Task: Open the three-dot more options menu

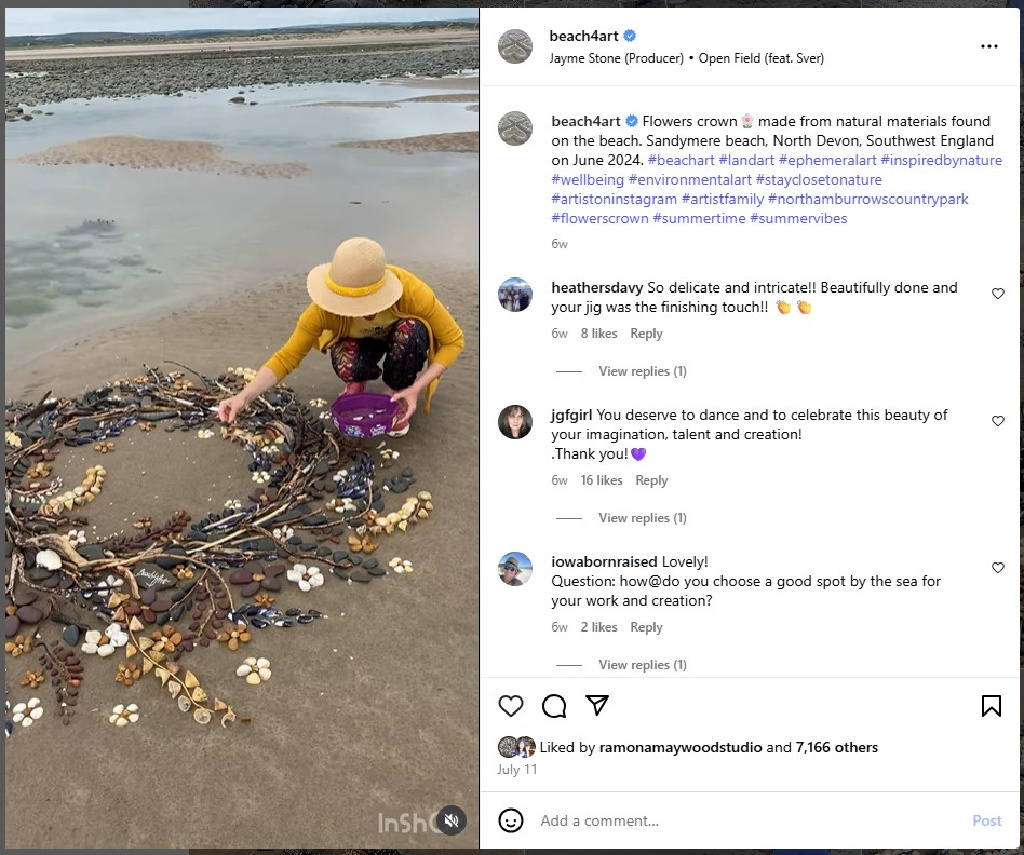Action: click(x=989, y=46)
